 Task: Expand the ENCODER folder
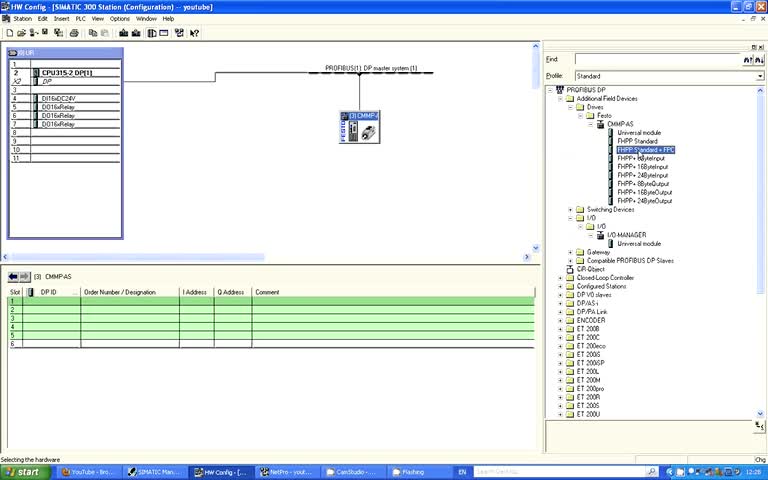click(560, 320)
